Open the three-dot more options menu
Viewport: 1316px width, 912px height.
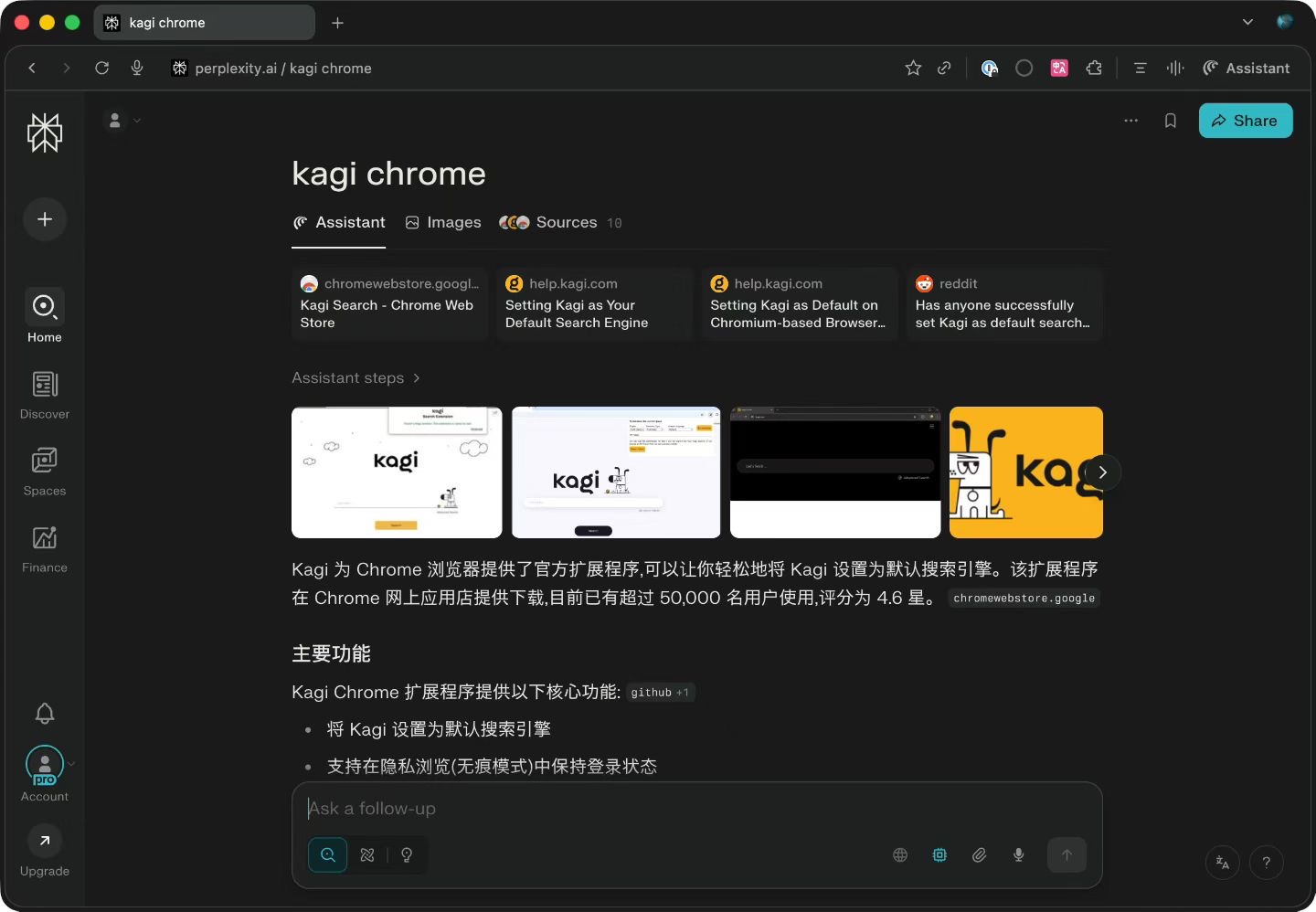coord(1131,121)
